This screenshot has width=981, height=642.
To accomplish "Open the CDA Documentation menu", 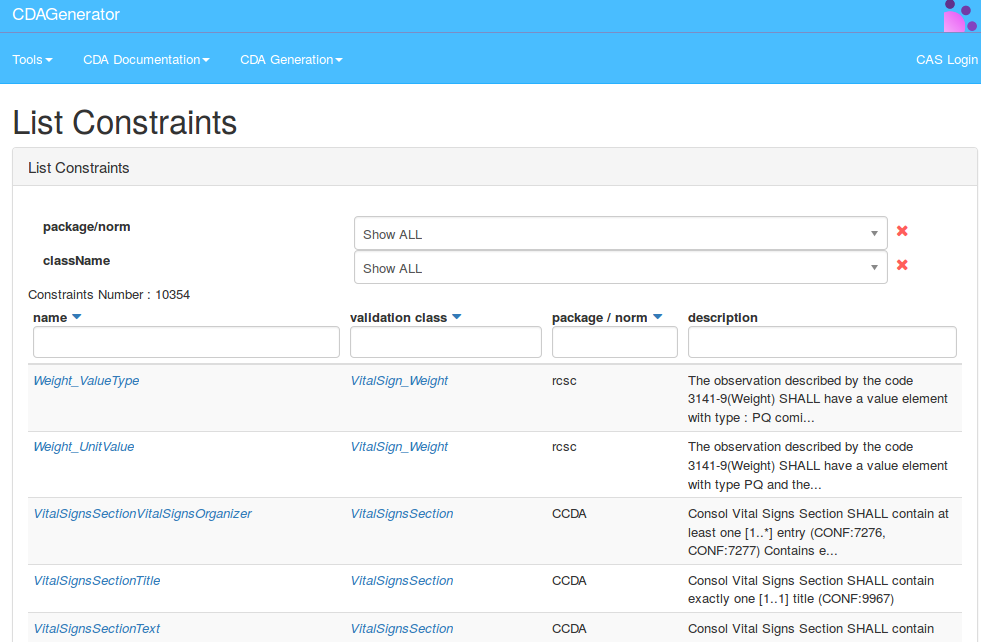I will point(146,60).
